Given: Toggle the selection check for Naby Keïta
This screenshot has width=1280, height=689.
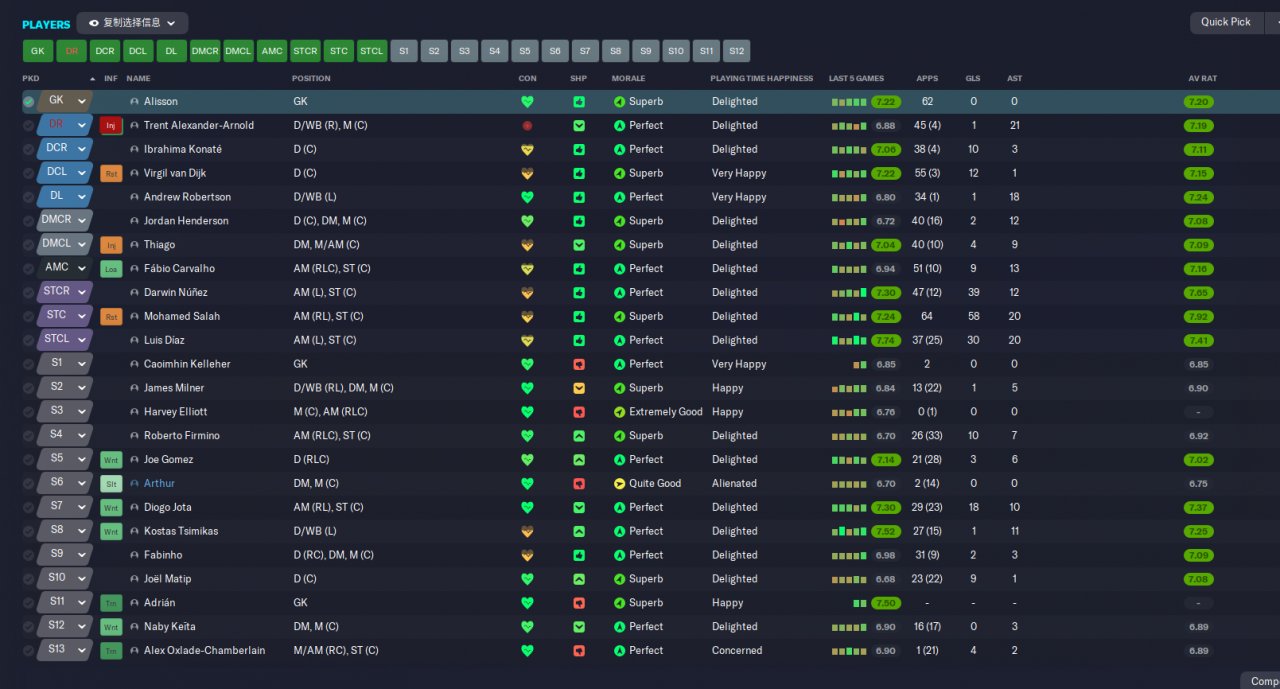Looking at the screenshot, I should coord(28,627).
